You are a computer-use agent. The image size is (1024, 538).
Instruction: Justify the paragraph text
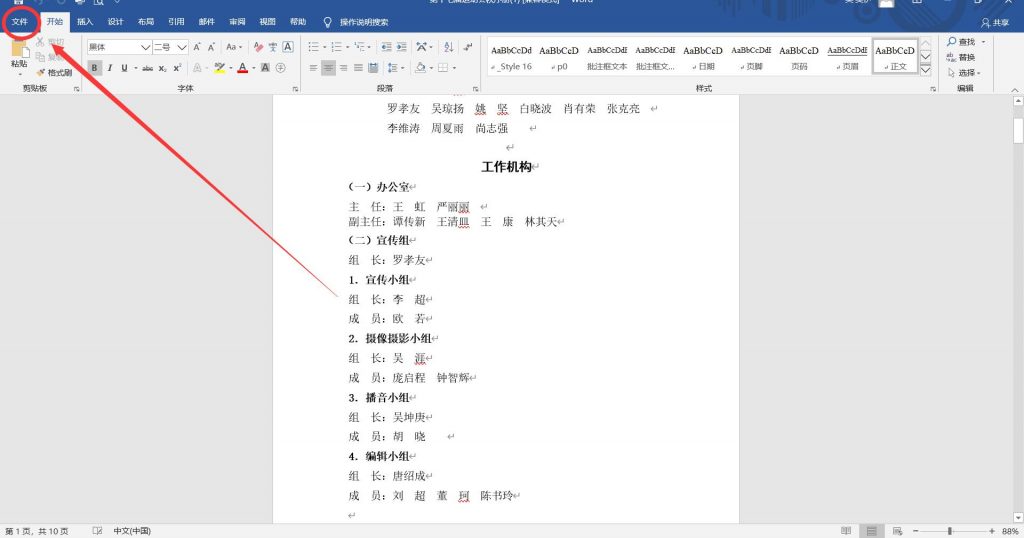(x=359, y=67)
